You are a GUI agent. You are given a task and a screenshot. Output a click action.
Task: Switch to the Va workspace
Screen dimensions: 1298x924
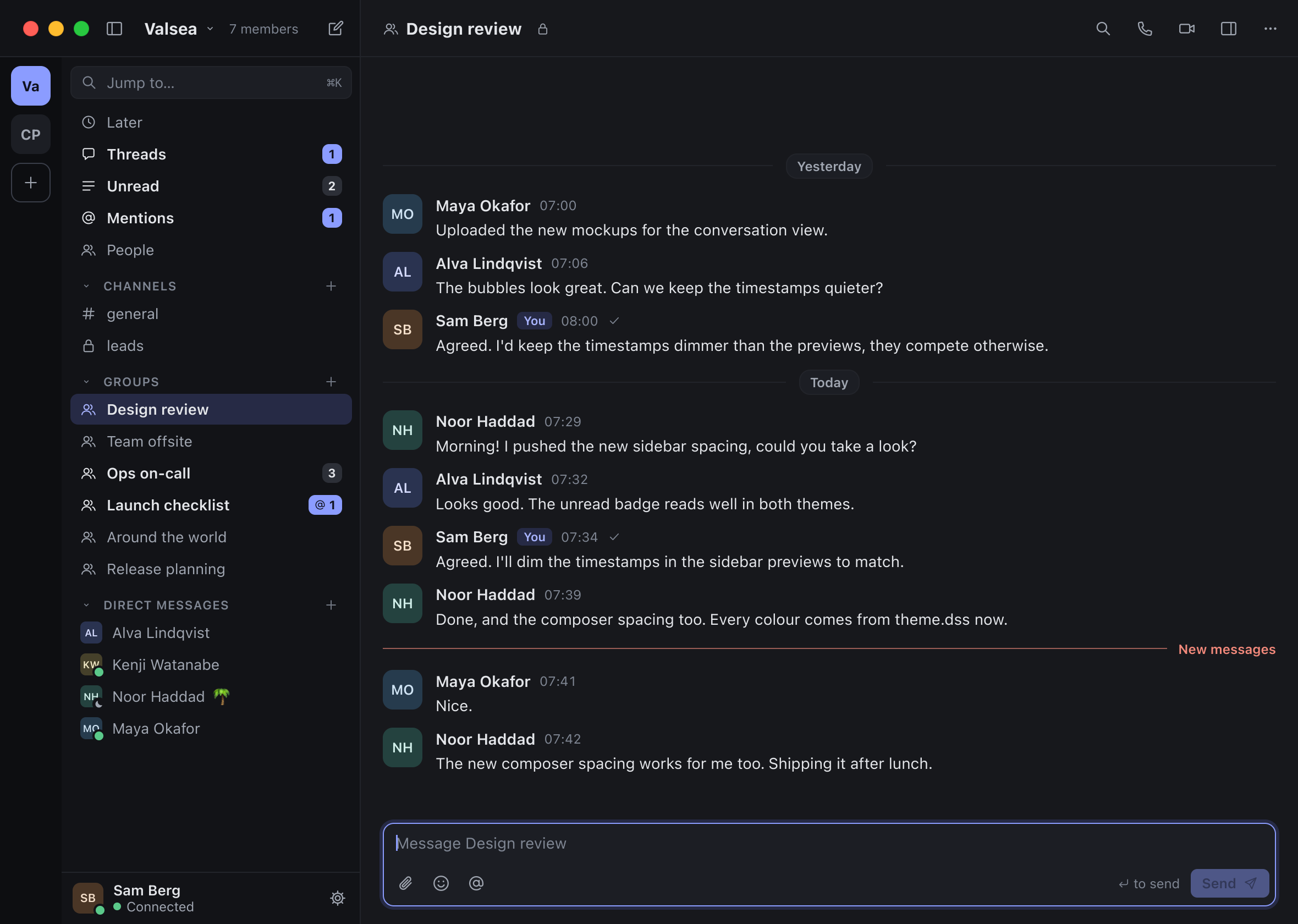point(31,86)
